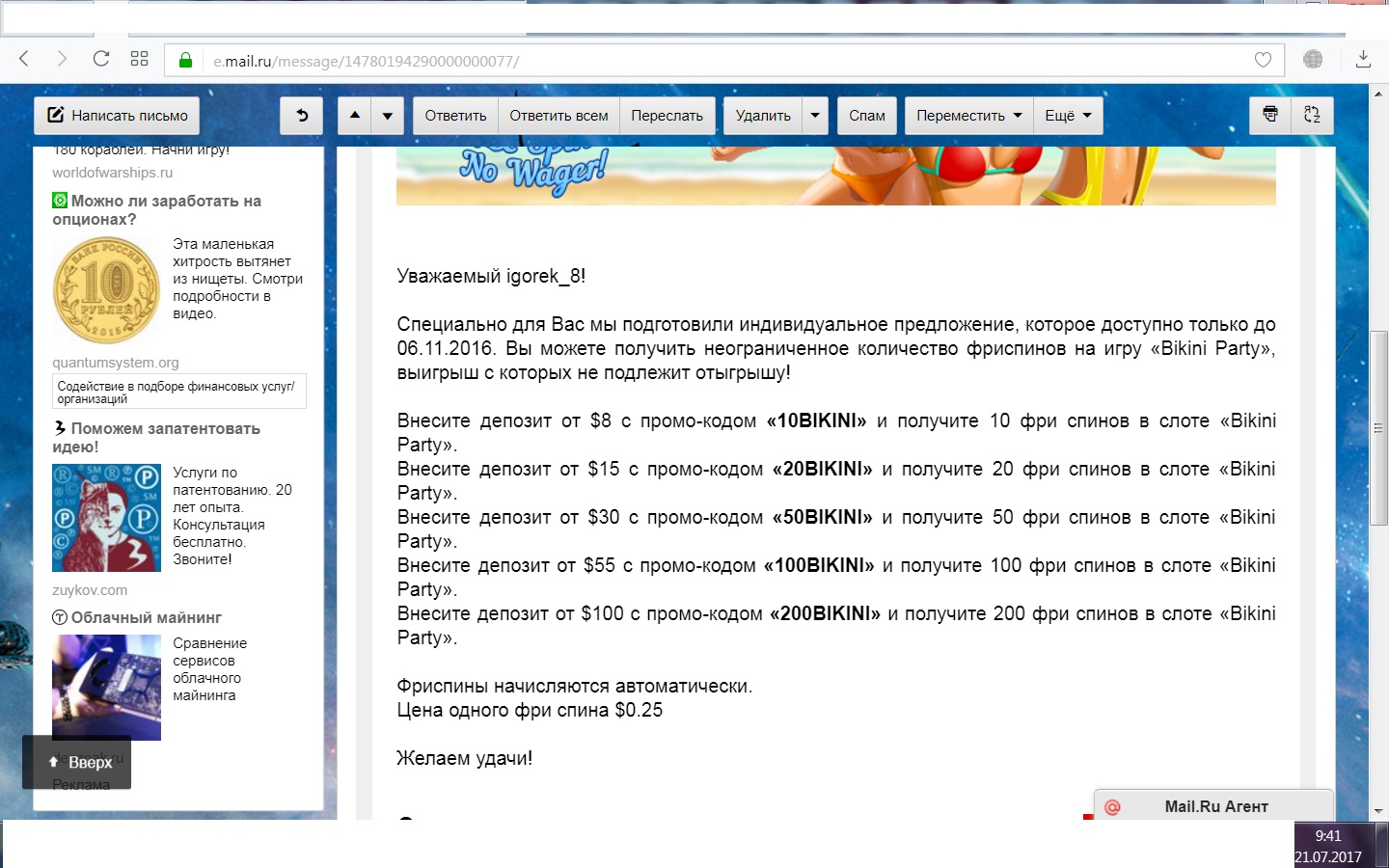Viewport: 1389px width, 868px height.
Task: Click the return arrow button in mail toolbar
Action: [301, 116]
